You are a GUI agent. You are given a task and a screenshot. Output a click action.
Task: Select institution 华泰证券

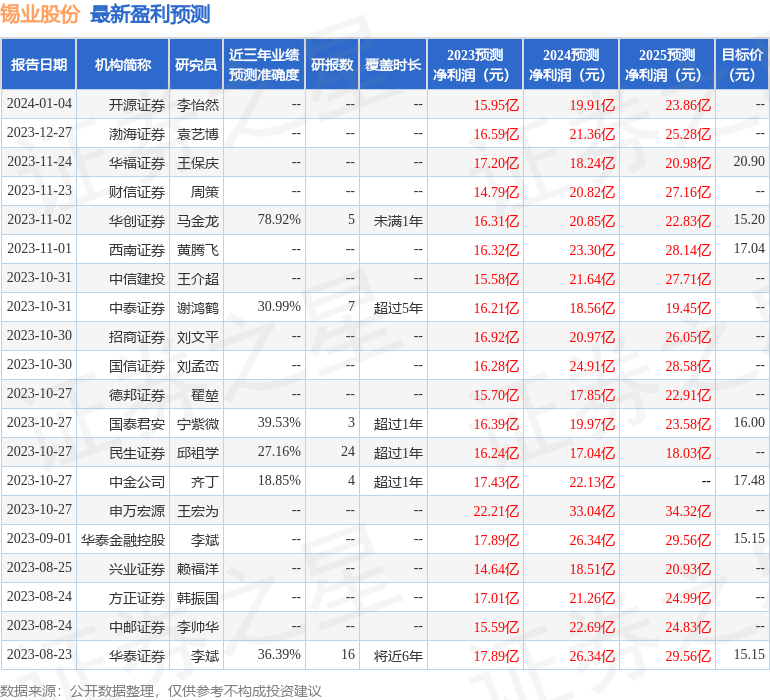pos(137,656)
